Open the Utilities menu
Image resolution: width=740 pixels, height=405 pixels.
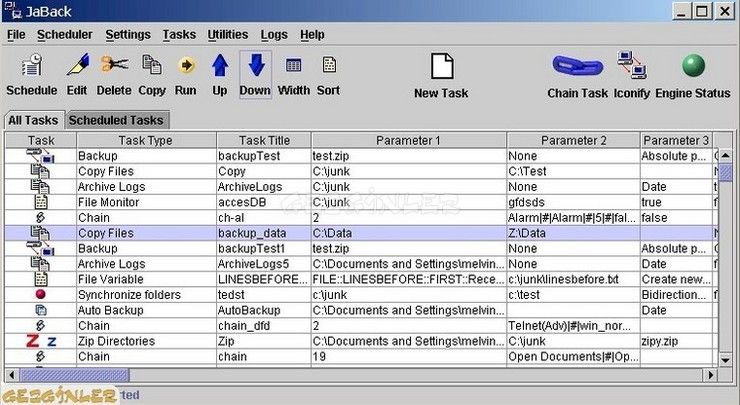pos(227,35)
